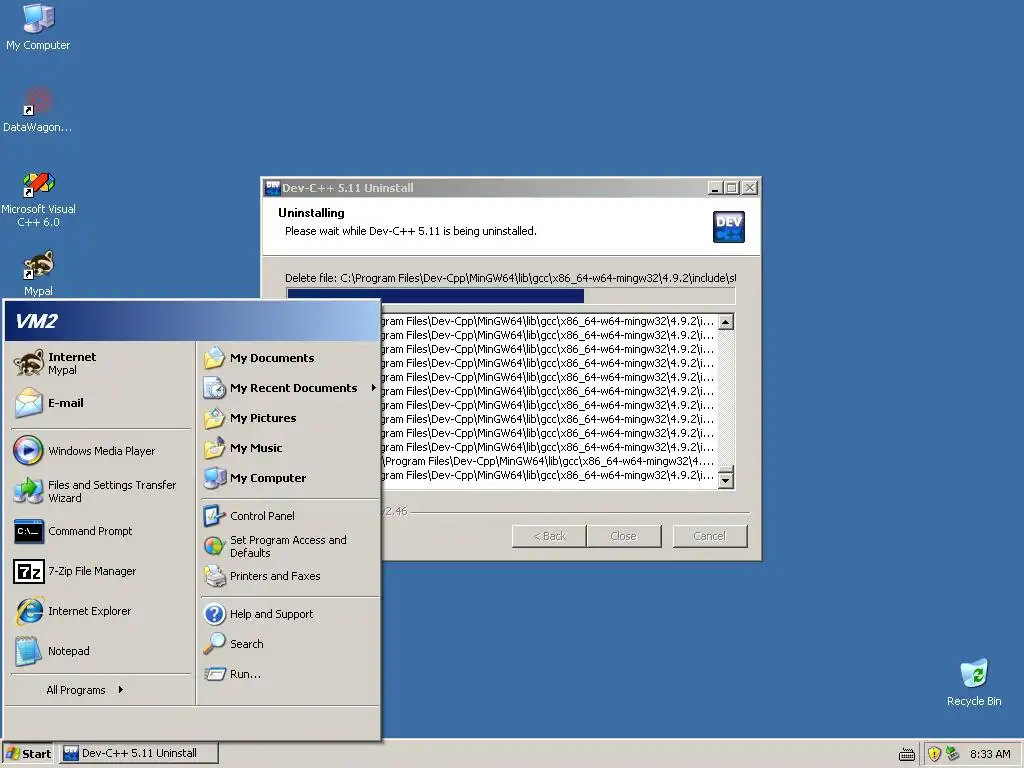Select the last row of the uninstall log

point(549,475)
